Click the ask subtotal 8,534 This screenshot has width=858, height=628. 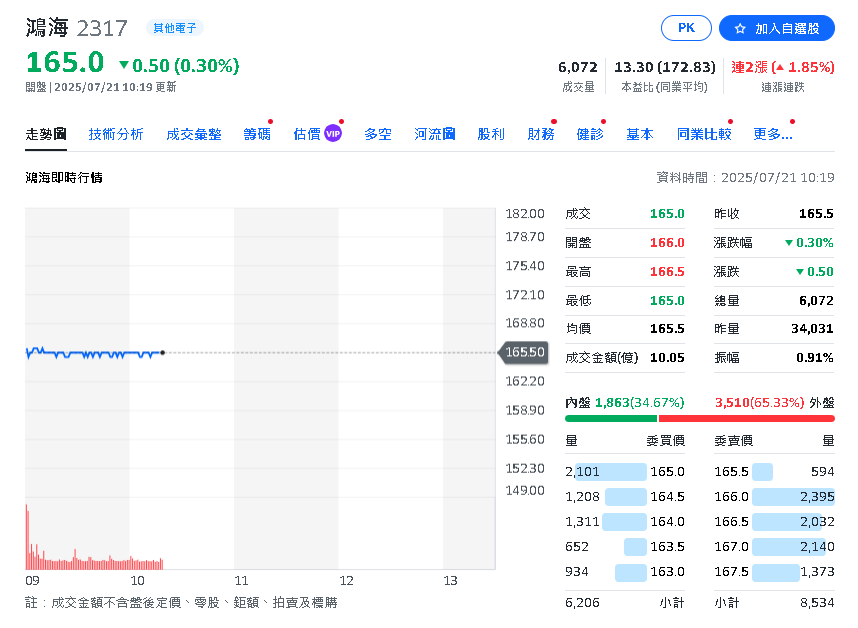point(818,603)
